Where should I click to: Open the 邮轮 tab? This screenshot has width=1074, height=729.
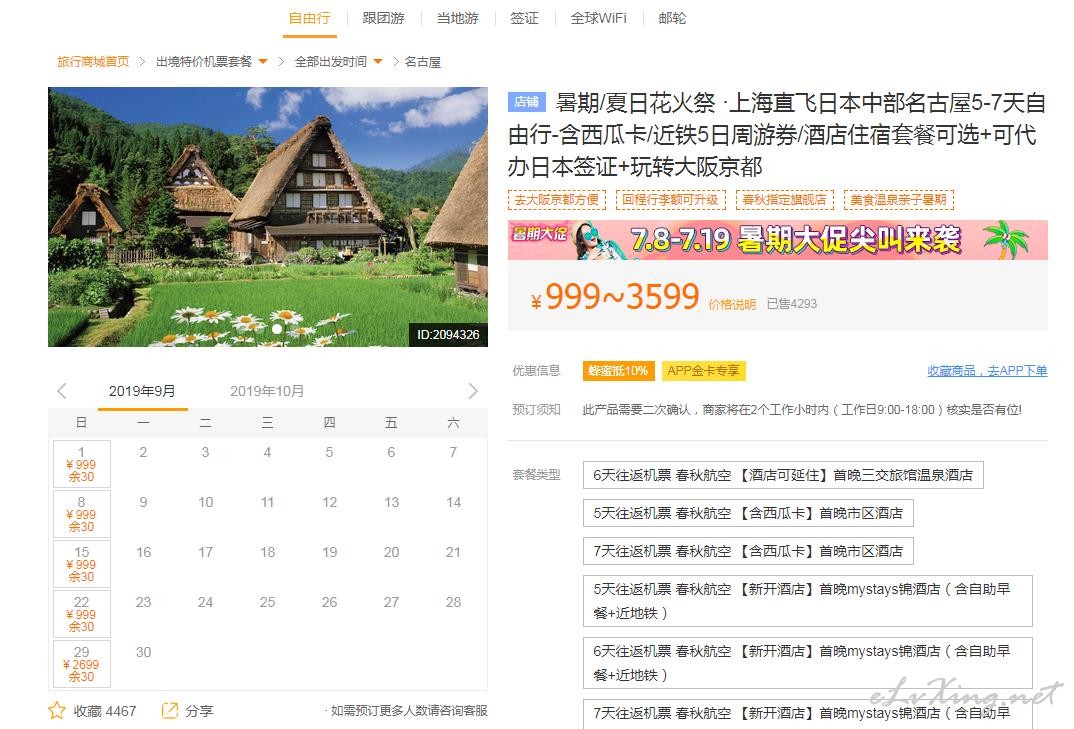point(672,18)
